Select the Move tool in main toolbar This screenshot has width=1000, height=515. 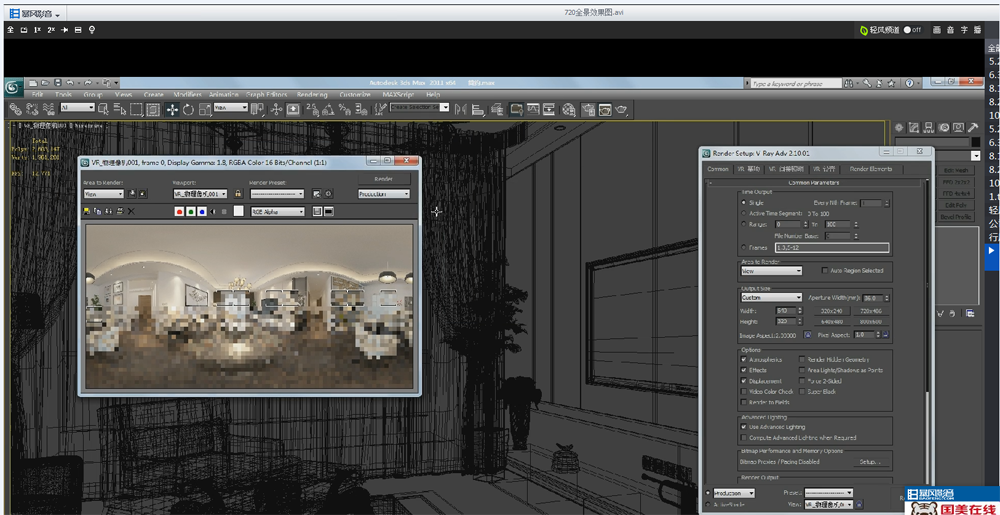[x=172, y=109]
